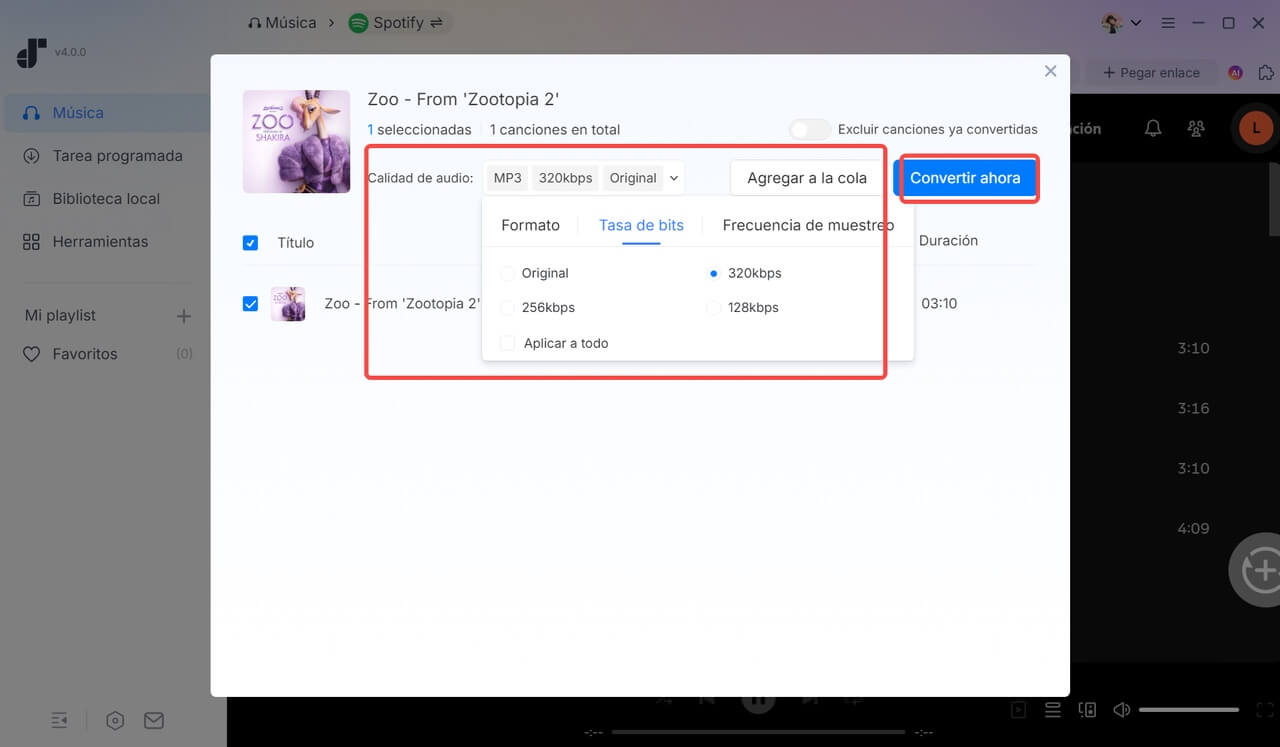Viewport: 1280px width, 747px height.
Task: Click the Agregar a la cola button
Action: pos(806,178)
